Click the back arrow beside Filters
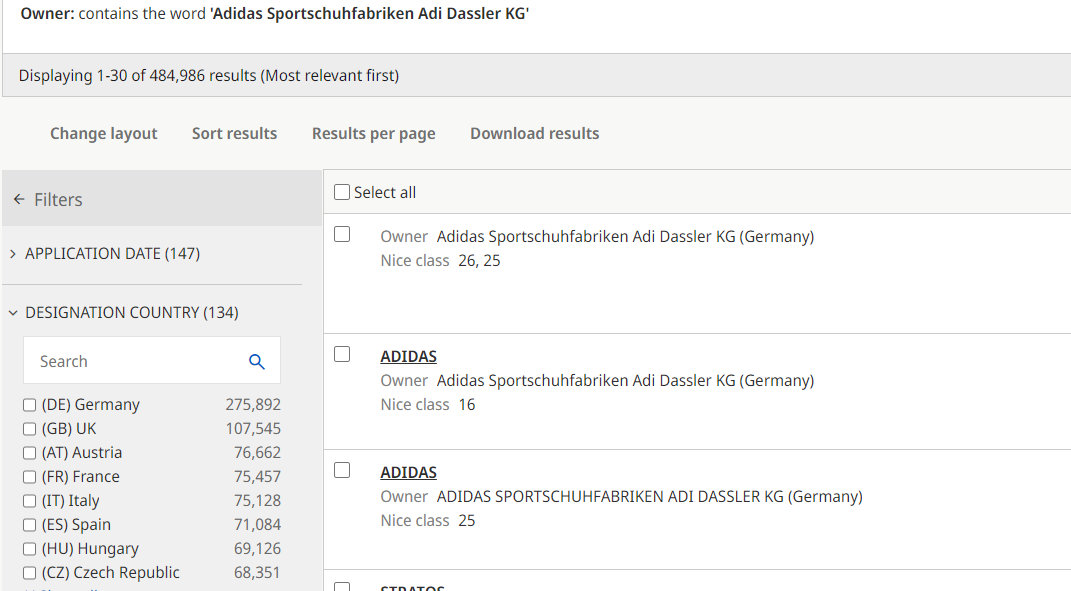Screen dimensions: 1071x591 (x=19, y=200)
